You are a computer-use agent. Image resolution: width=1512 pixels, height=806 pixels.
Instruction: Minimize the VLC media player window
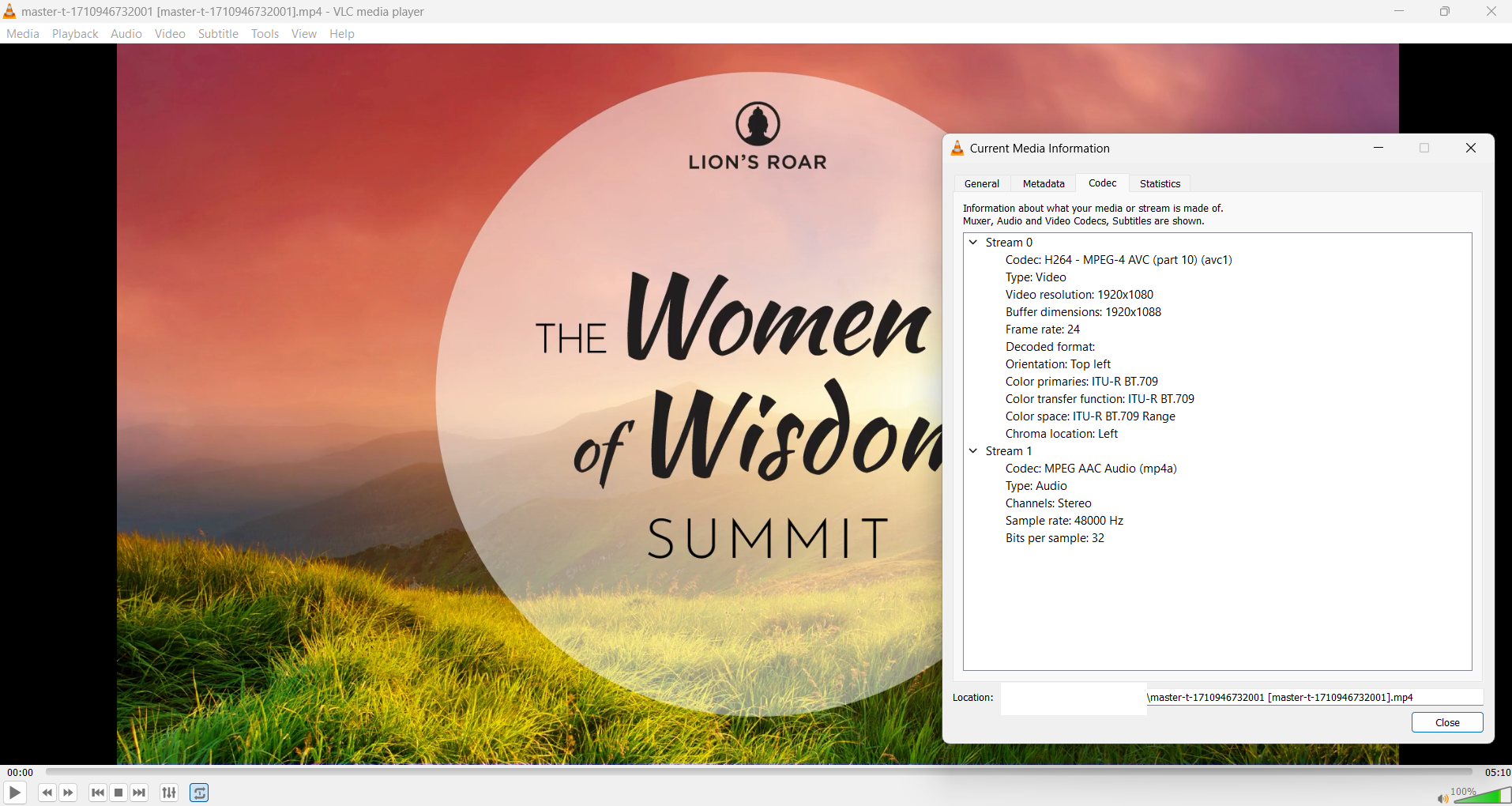click(x=1399, y=11)
